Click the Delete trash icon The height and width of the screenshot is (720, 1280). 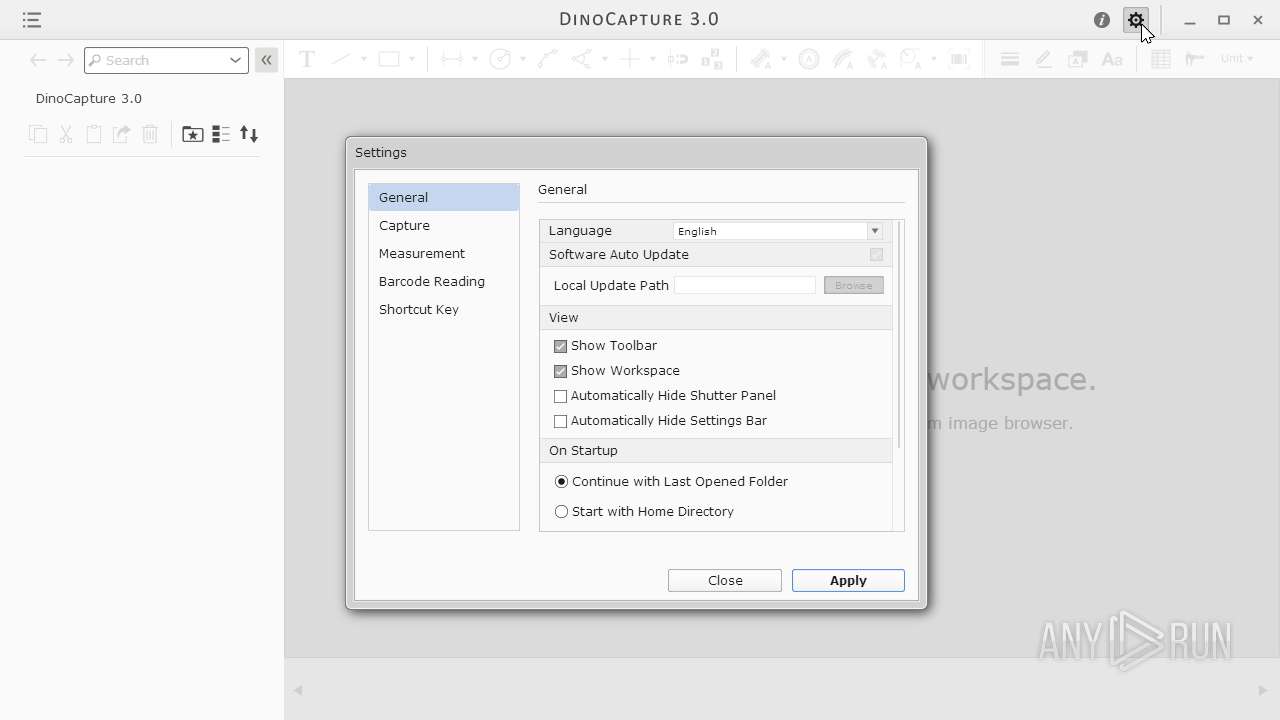(x=150, y=134)
